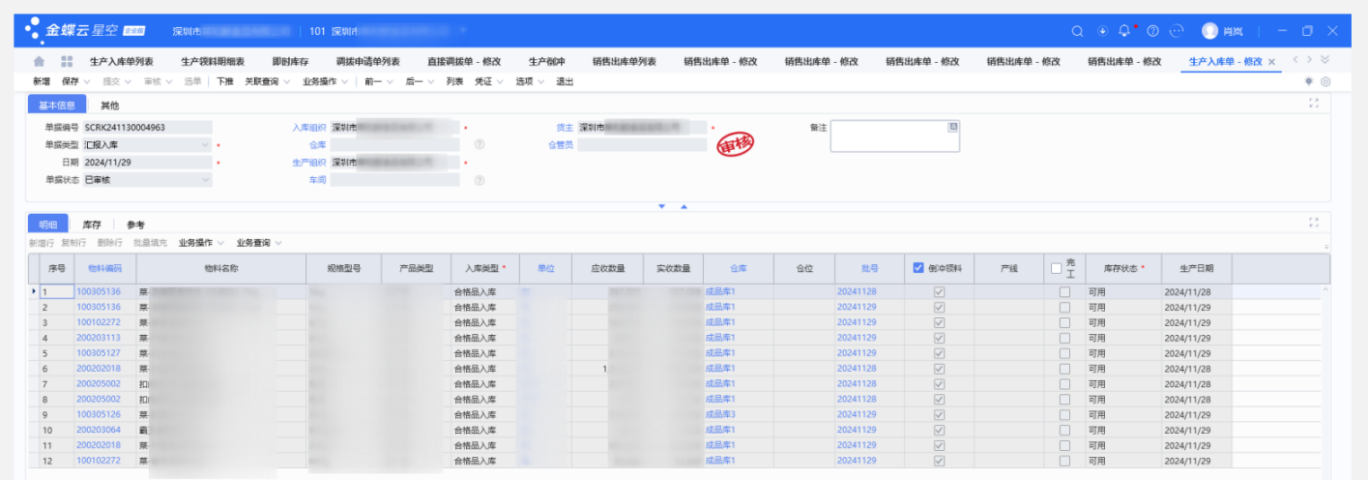Toggle the 倒冲领料 header checkbox
Screen dimensions: 1368x481
pyautogui.click(x=918, y=268)
